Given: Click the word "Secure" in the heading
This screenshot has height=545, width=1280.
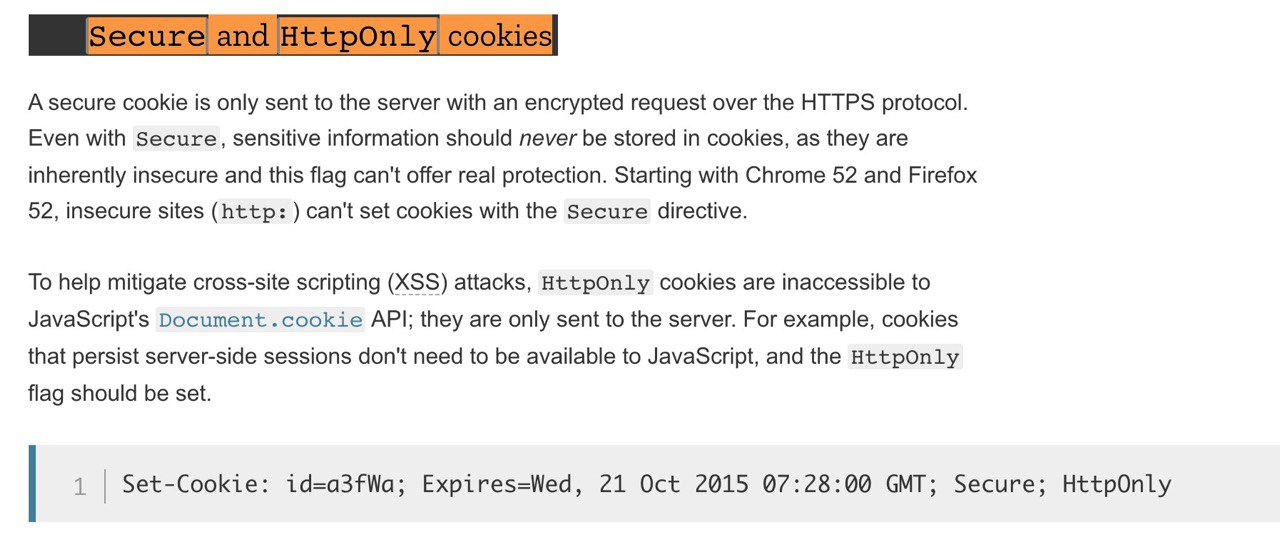Looking at the screenshot, I should point(147,37).
